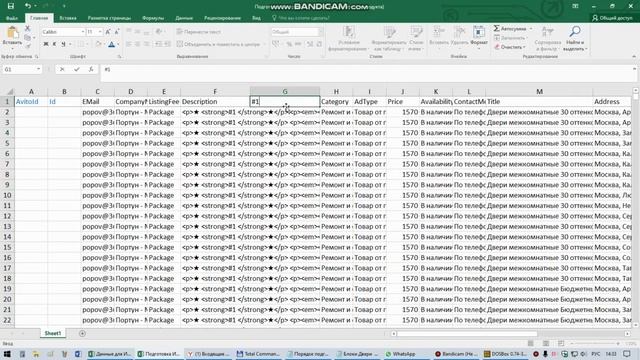Open the Name Box dropdown arrow next to G1

point(38,69)
